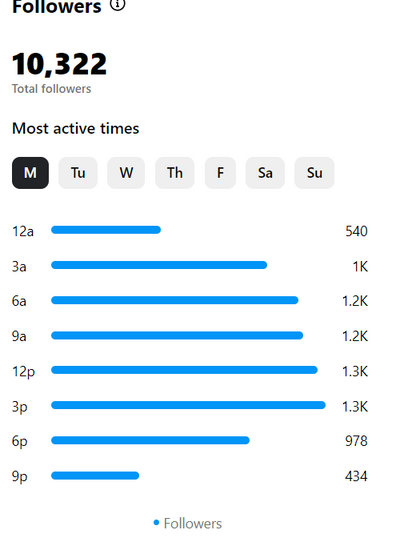Click the 12a activity bar
Viewport: 396px width, 538px height.
pos(106,230)
